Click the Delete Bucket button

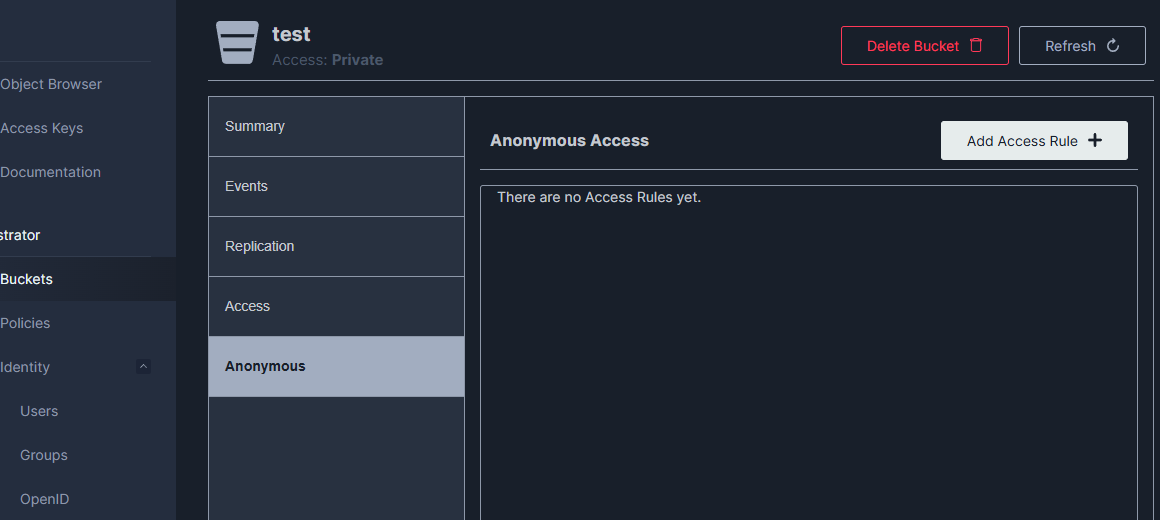click(925, 46)
